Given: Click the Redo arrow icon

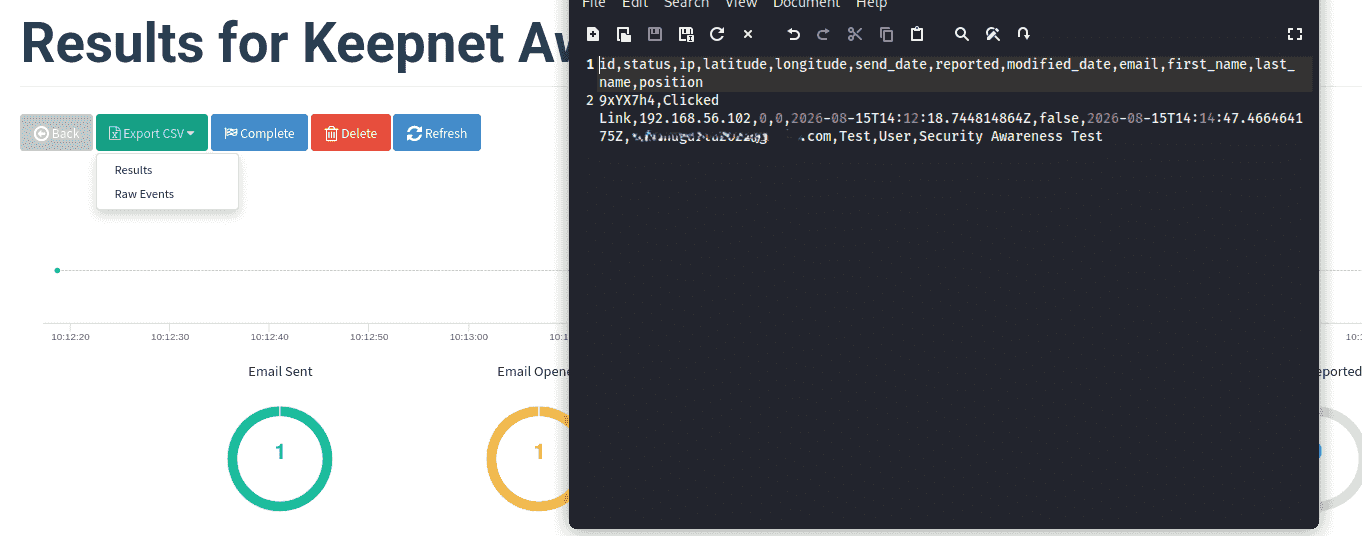Looking at the screenshot, I should click(x=824, y=34).
